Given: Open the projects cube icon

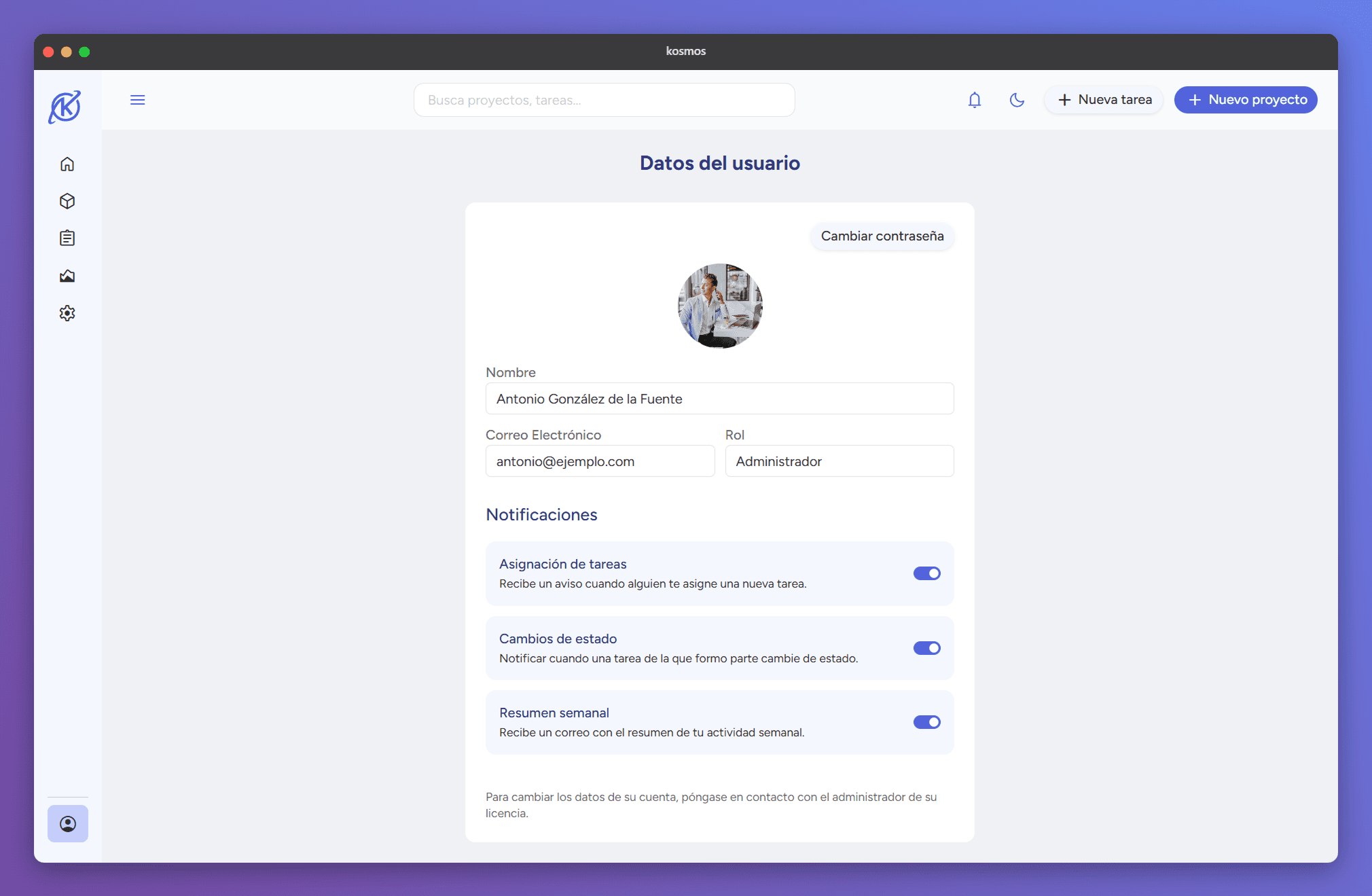Looking at the screenshot, I should click(67, 201).
